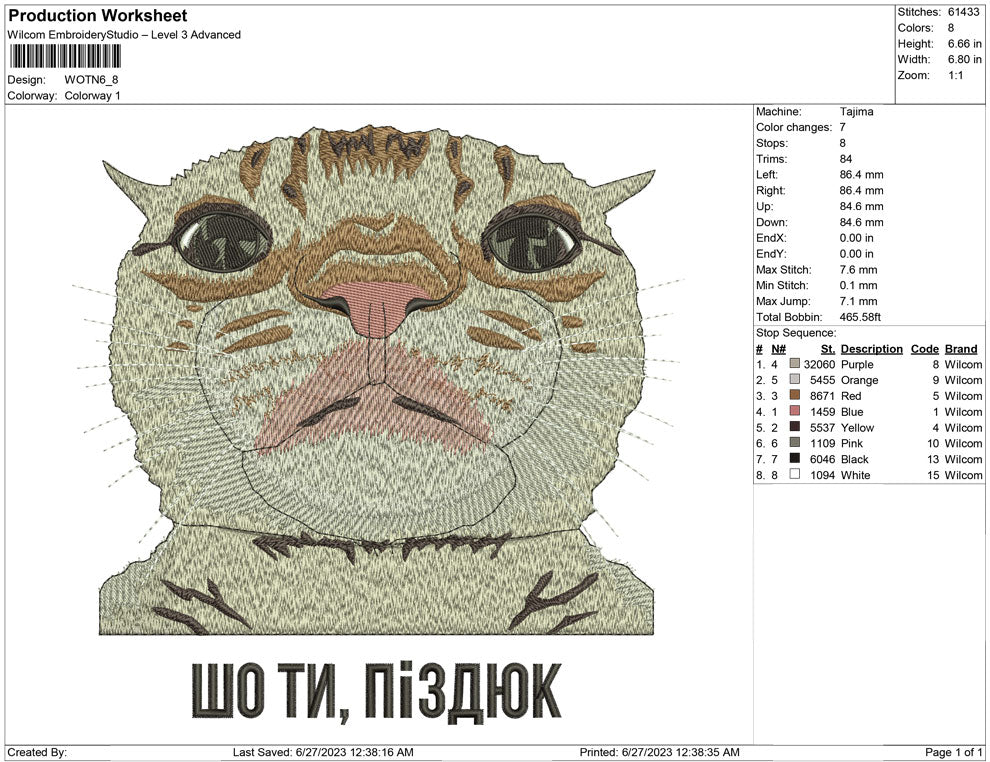This screenshot has width=990, height=762.
Task: Click 'Printed: 6/27/2023 12:38:35 AM'
Action: click(x=659, y=752)
